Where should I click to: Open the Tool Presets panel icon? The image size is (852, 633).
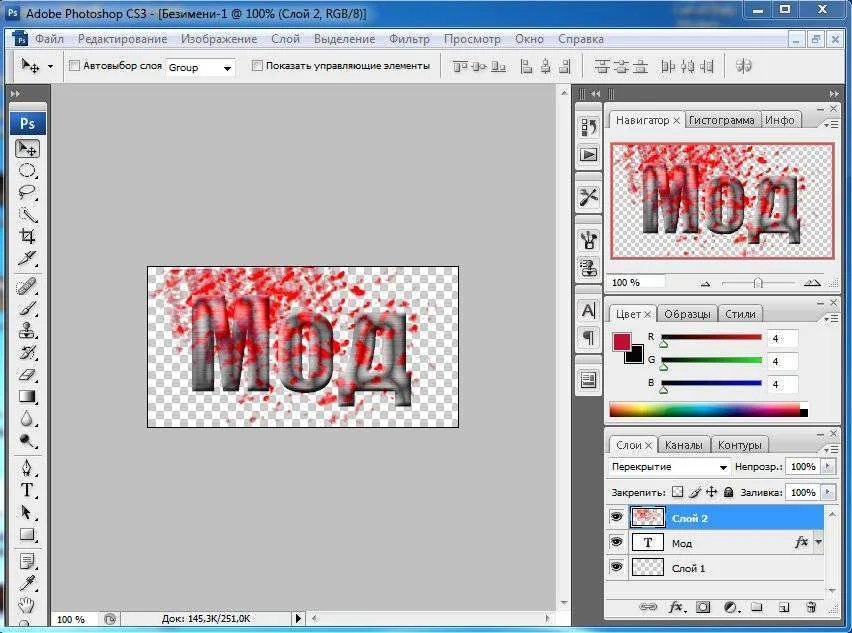(588, 196)
